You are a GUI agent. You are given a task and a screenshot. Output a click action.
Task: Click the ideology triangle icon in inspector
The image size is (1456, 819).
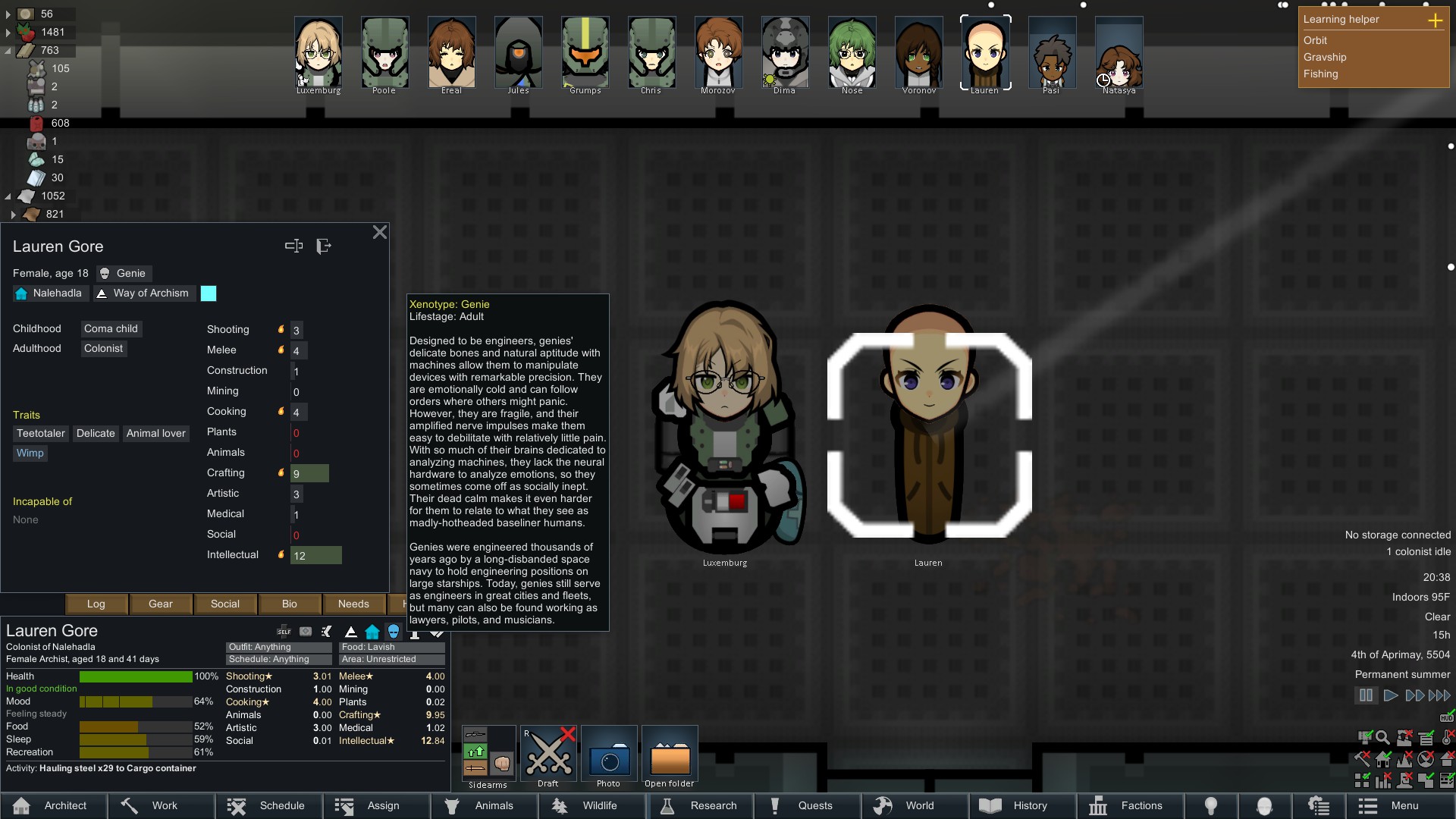coord(350,631)
